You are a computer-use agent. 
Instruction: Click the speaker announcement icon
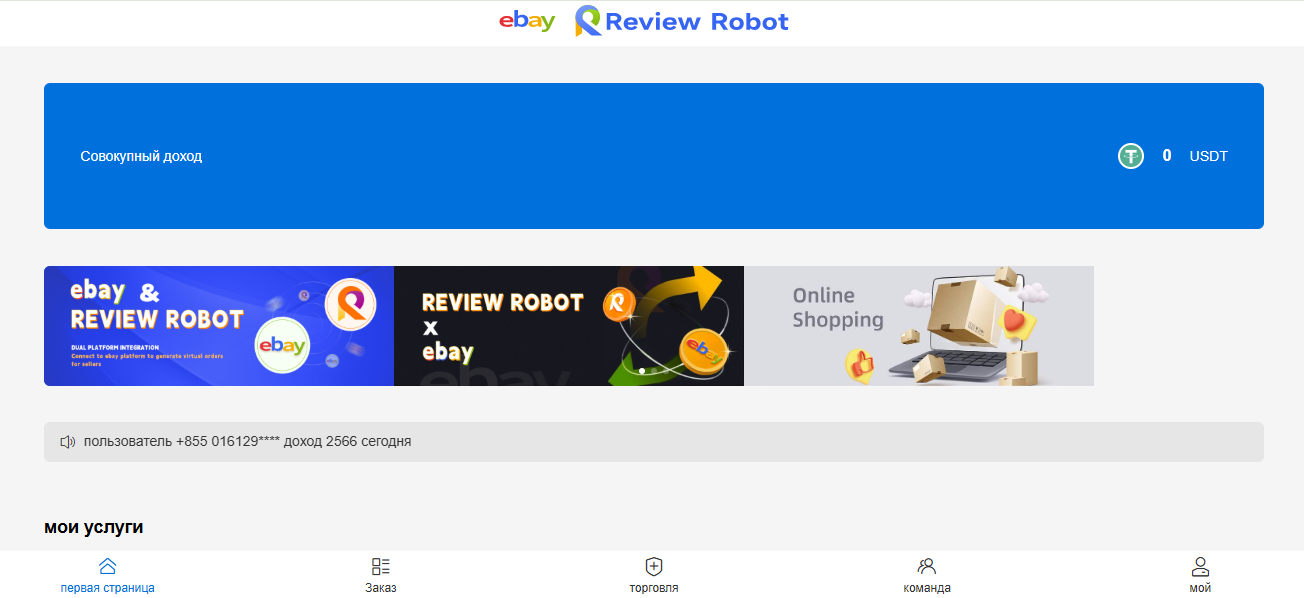point(68,441)
